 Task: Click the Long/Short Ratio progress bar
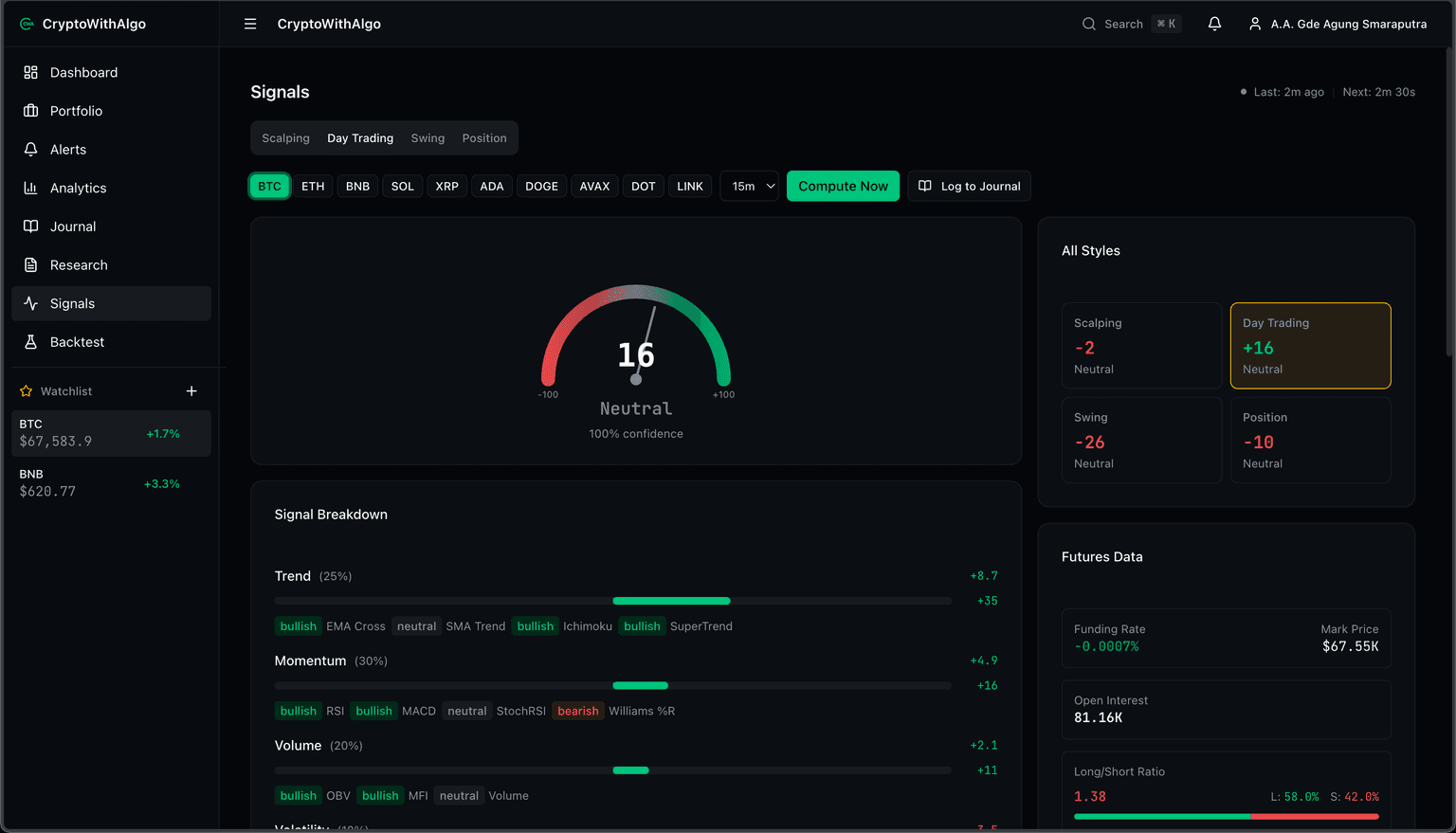pyautogui.click(x=1226, y=816)
